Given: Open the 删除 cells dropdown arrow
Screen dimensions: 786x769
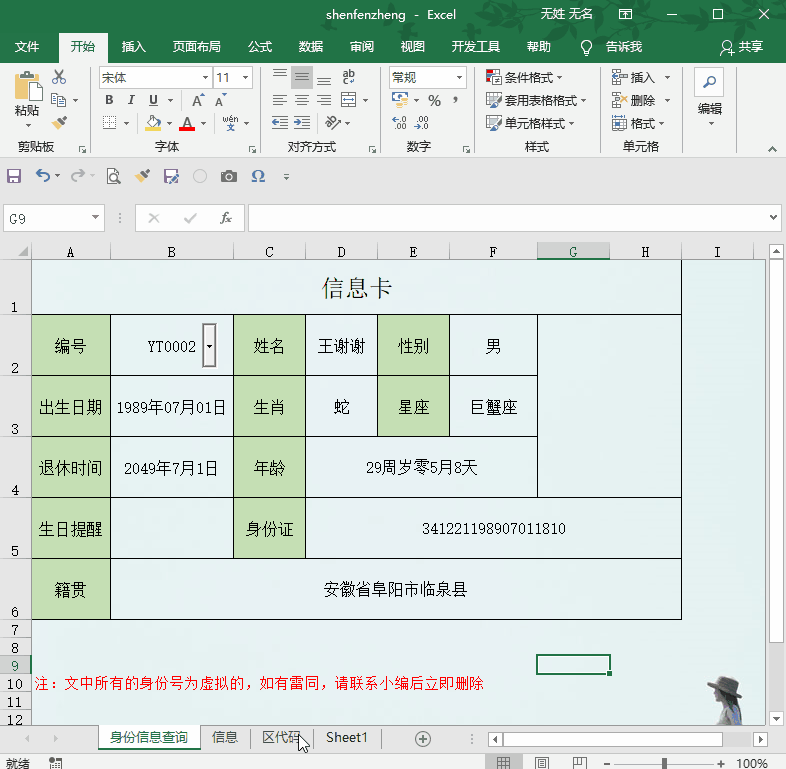Looking at the screenshot, I should click(x=667, y=101).
